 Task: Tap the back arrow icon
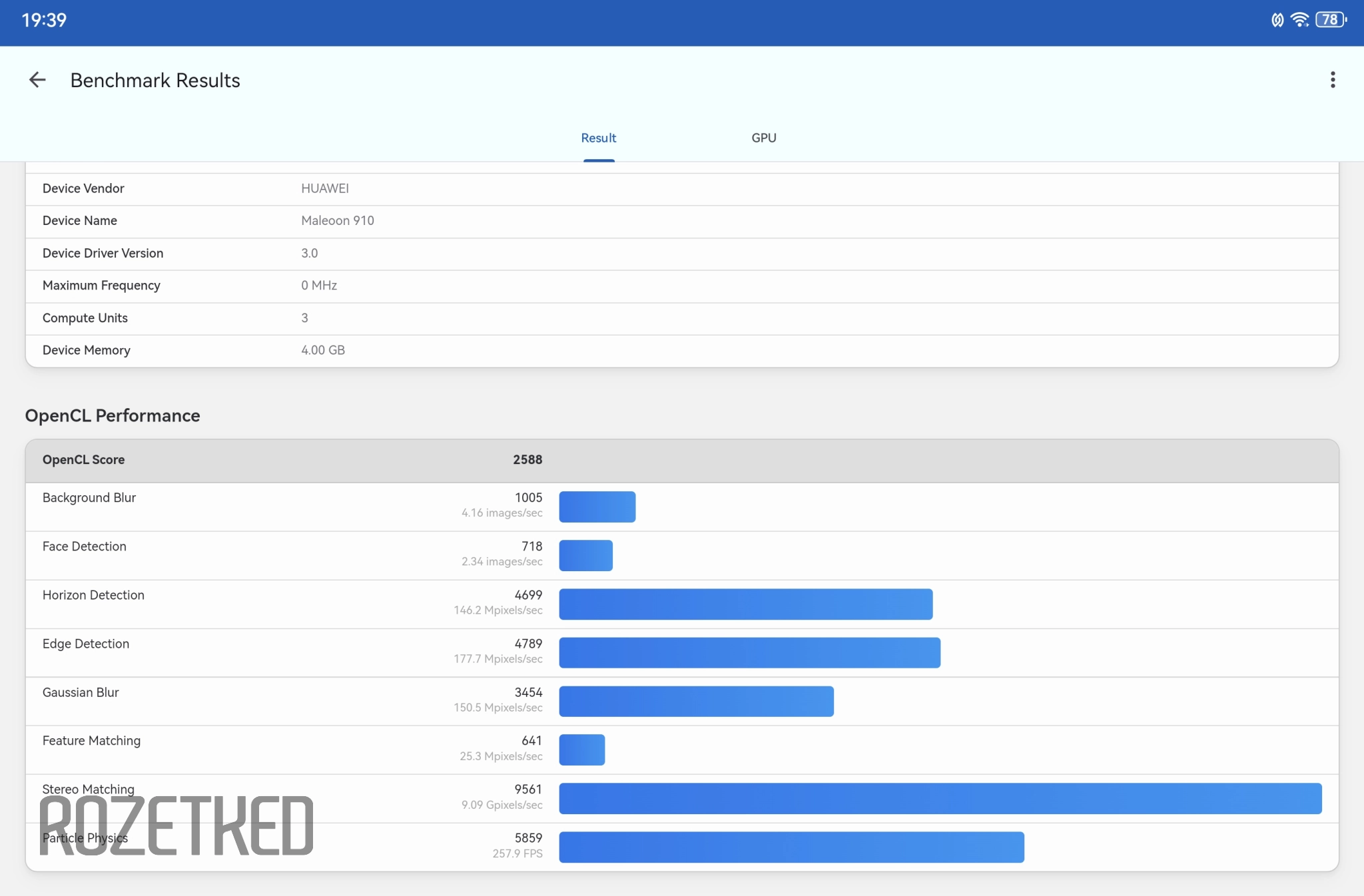pyautogui.click(x=37, y=80)
